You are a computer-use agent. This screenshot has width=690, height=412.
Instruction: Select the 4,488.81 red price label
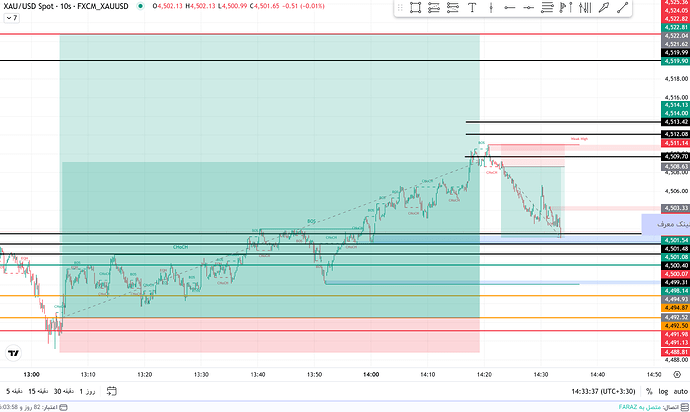[x=675, y=352]
